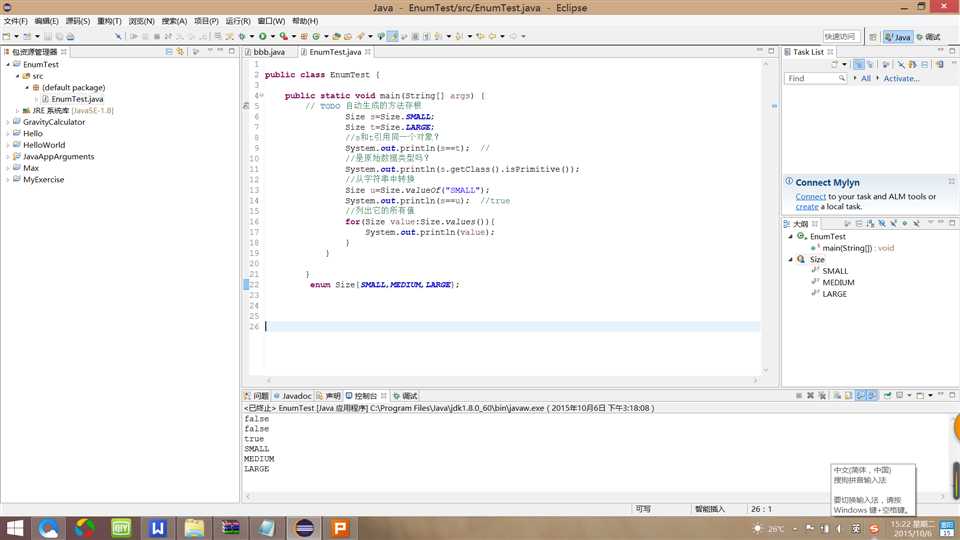Open Debug button dropdown arrow
Image resolution: width=960 pixels, height=540 pixels.
(x=252, y=37)
